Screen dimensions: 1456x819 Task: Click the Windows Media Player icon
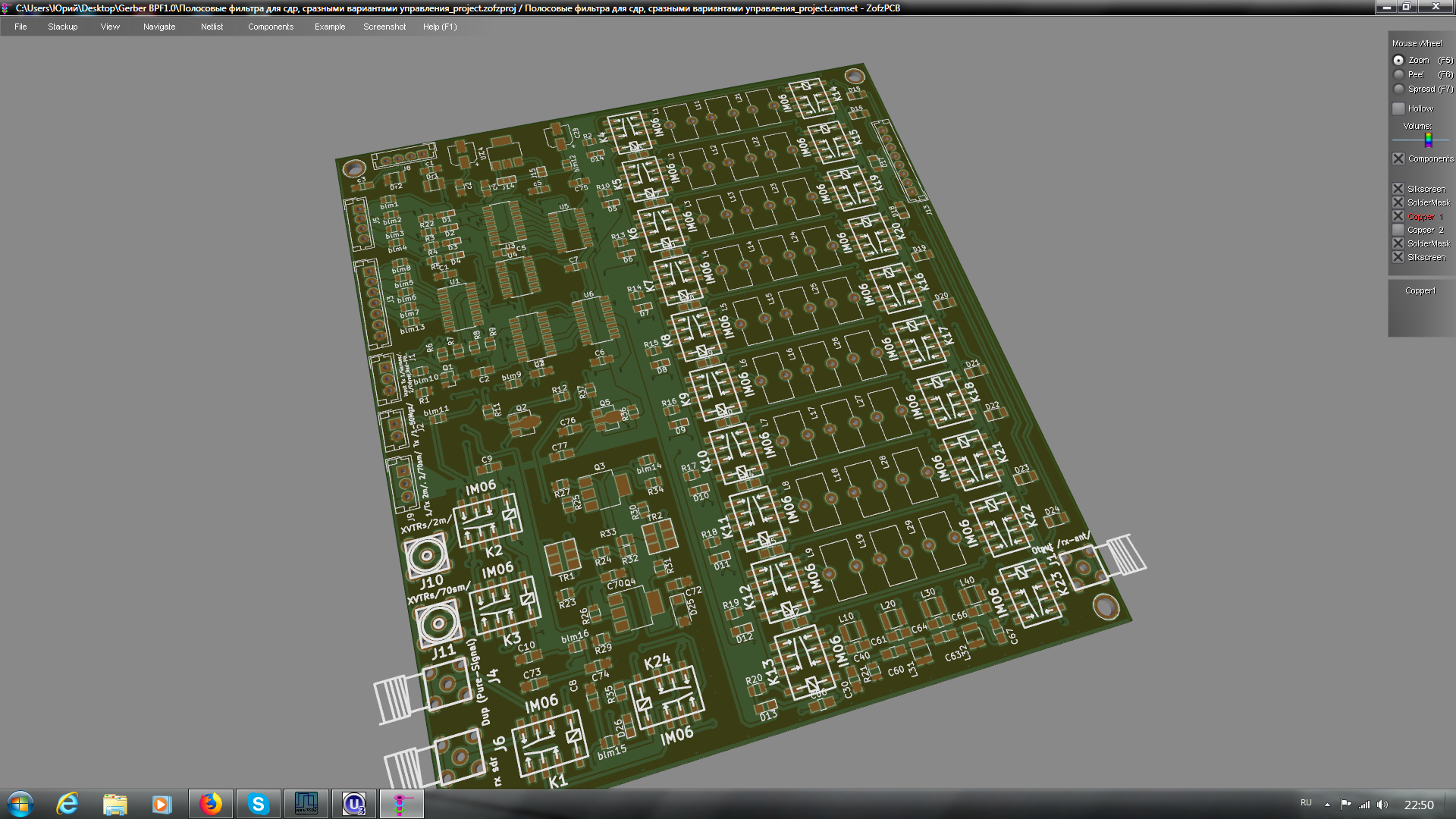click(162, 804)
